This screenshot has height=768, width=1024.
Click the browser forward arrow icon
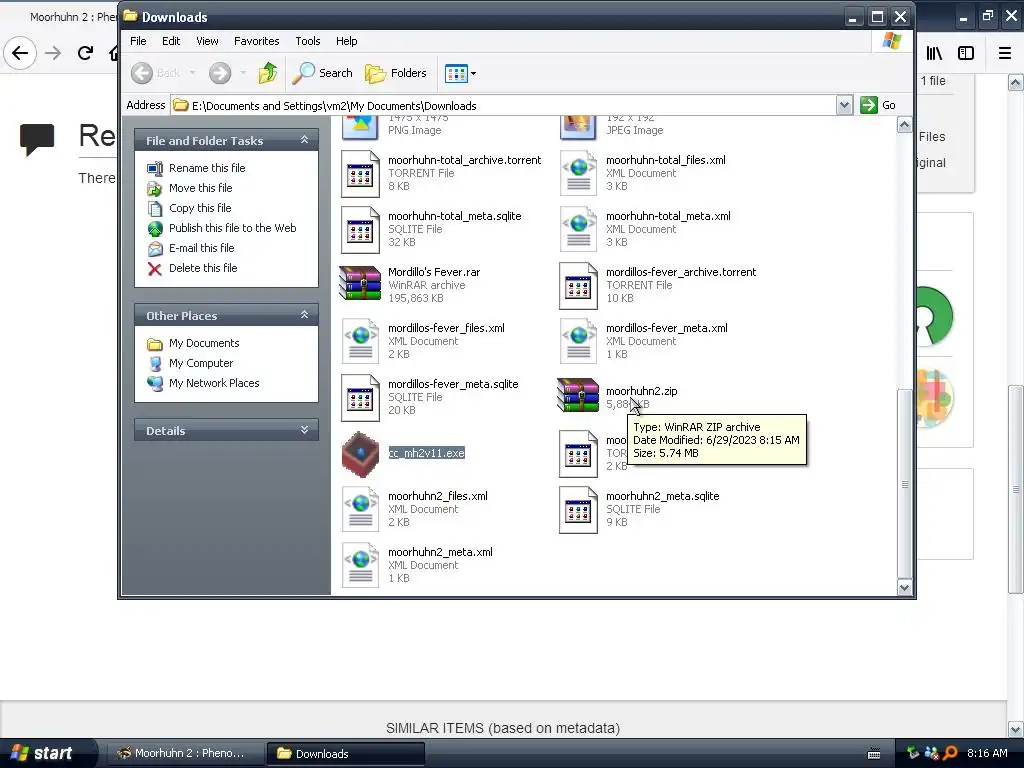53,53
